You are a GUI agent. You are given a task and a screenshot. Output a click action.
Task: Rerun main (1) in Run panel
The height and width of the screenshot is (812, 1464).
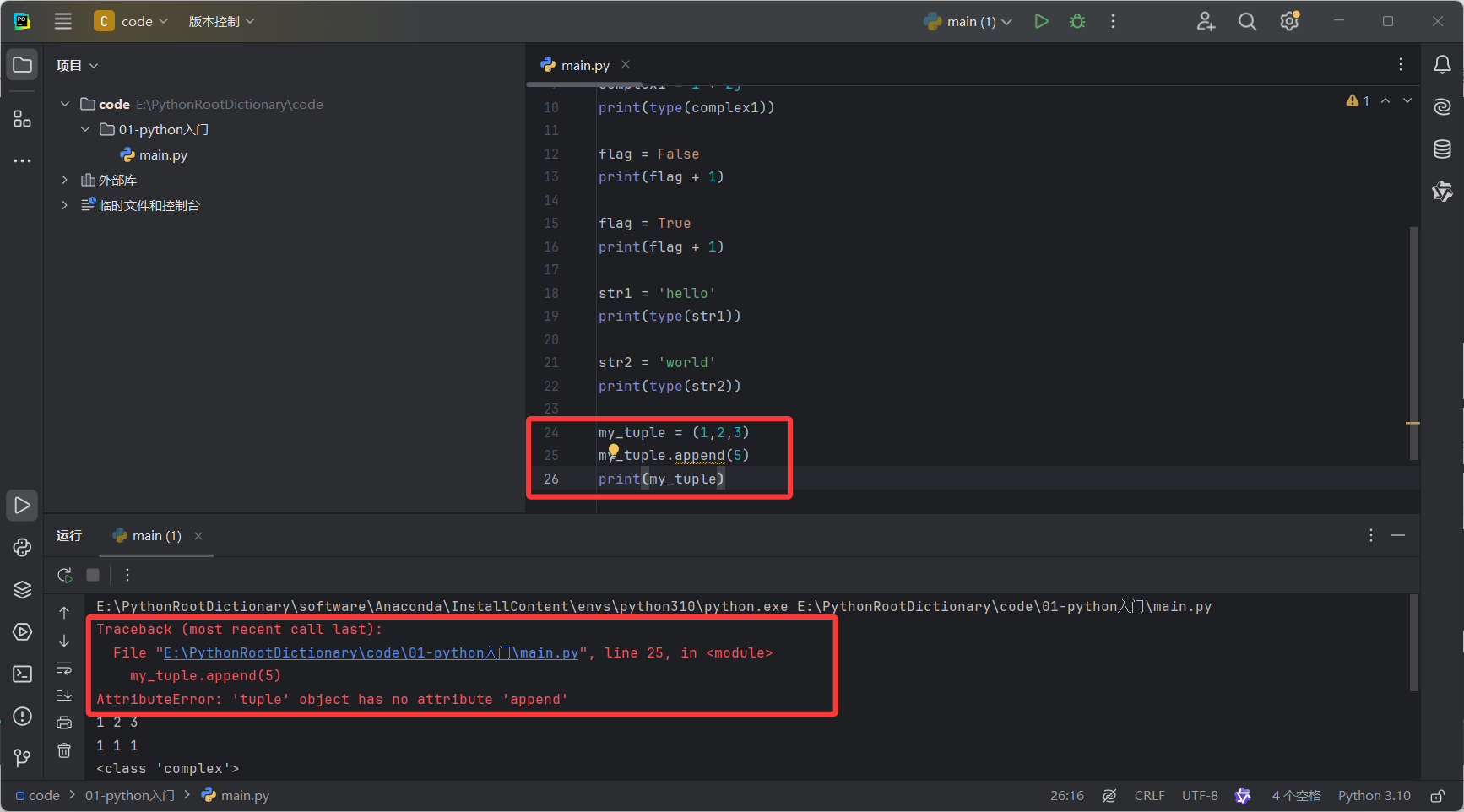[65, 575]
